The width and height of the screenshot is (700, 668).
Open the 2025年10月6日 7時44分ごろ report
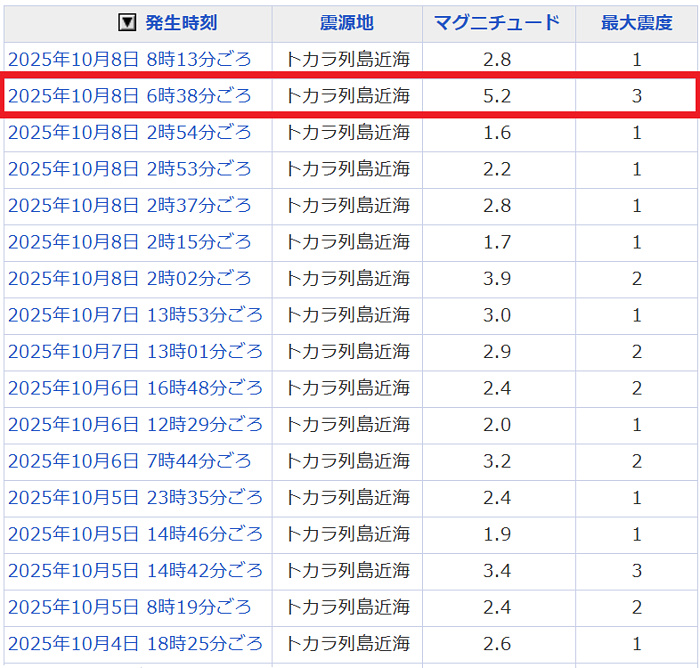tap(130, 461)
